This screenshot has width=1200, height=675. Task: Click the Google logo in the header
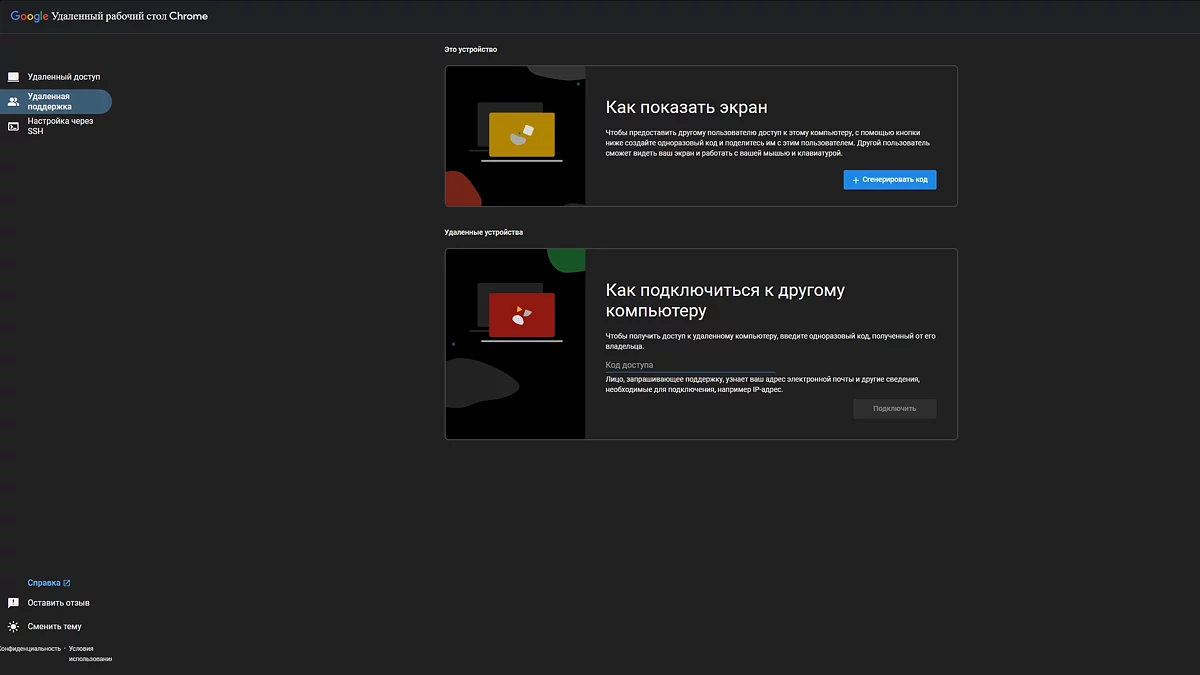29,16
